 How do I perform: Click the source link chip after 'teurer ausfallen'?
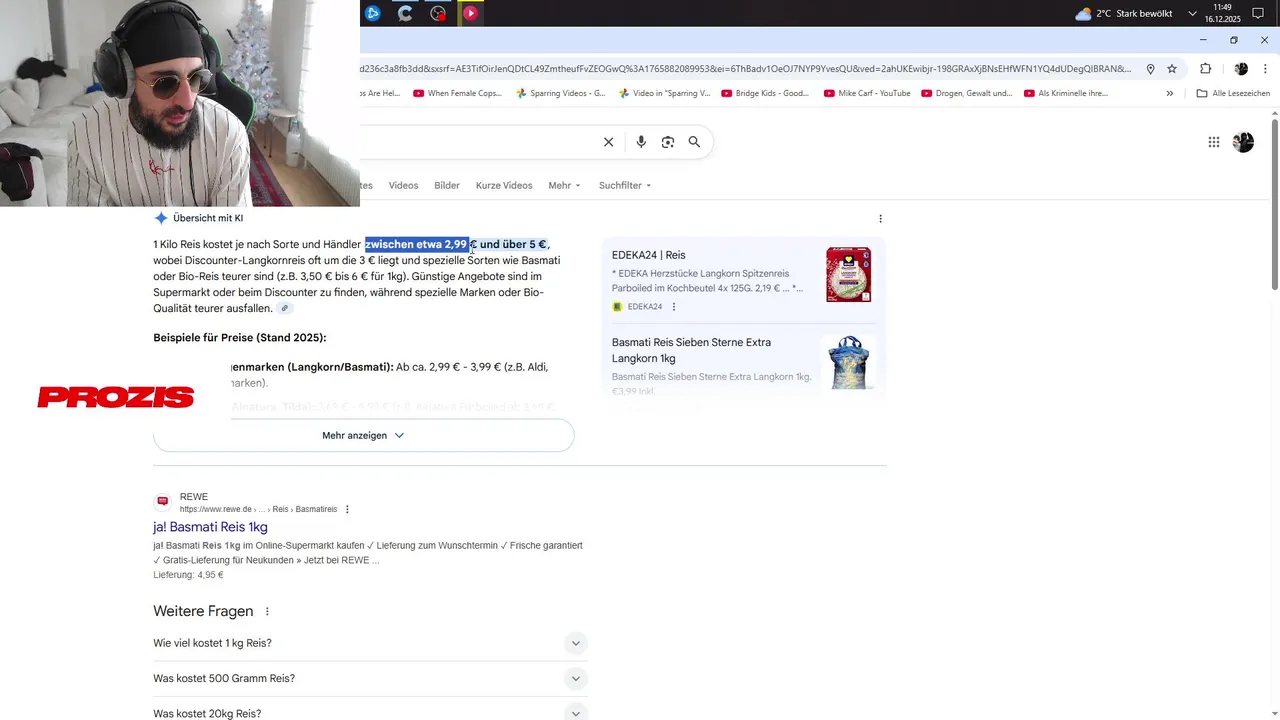click(285, 308)
